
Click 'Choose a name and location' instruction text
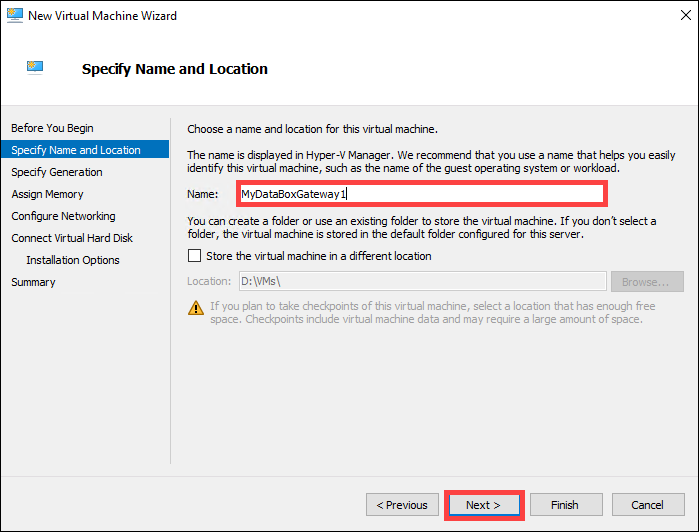coord(312,129)
